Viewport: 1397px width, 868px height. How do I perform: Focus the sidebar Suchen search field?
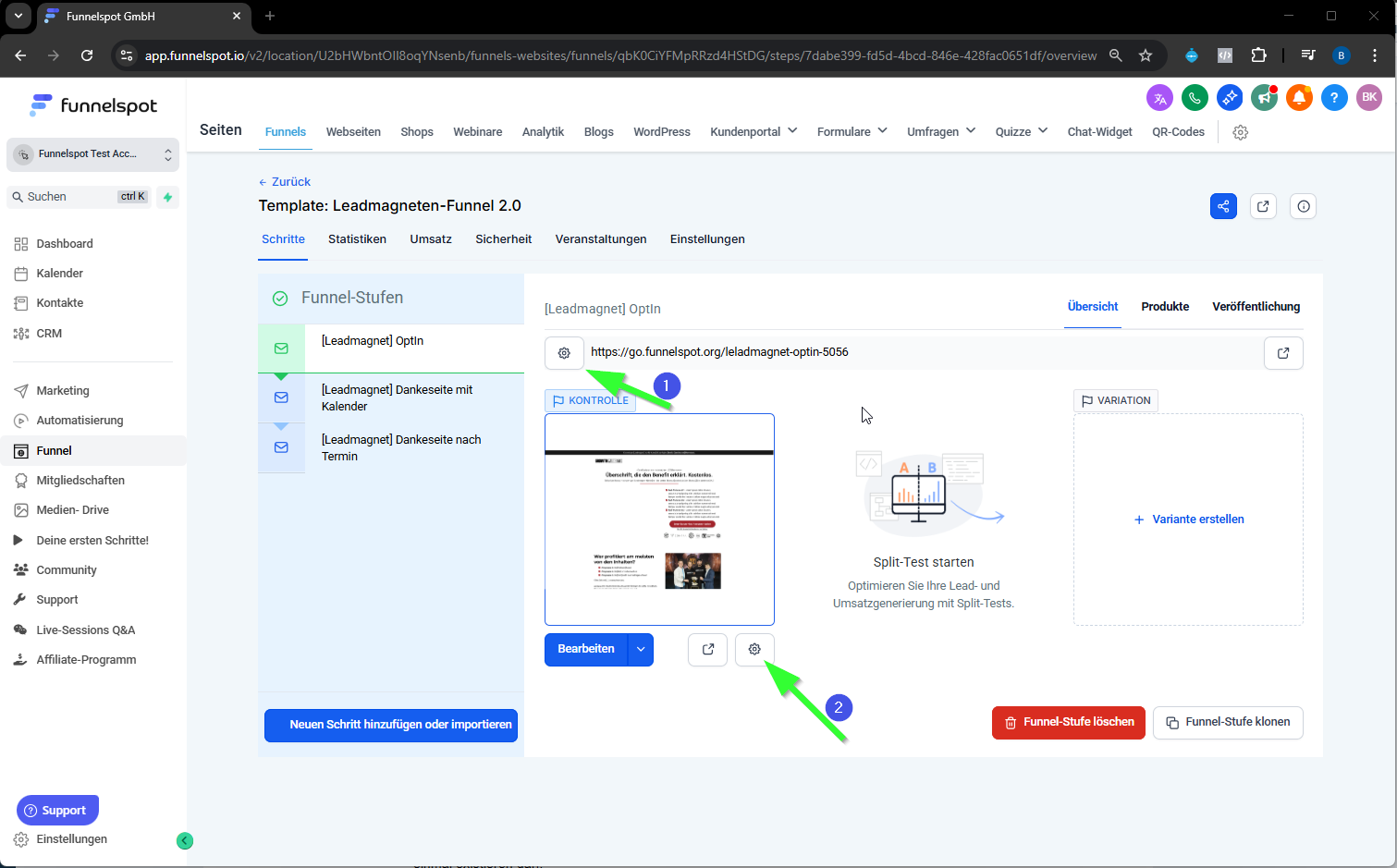(x=80, y=197)
